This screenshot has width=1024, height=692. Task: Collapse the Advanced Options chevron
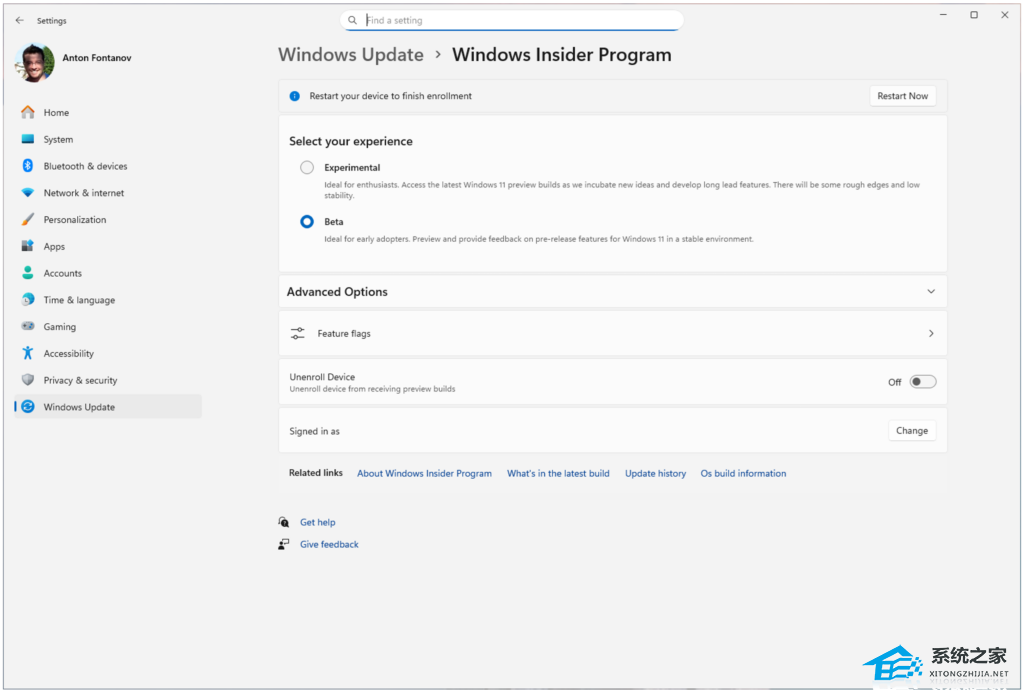pos(931,292)
